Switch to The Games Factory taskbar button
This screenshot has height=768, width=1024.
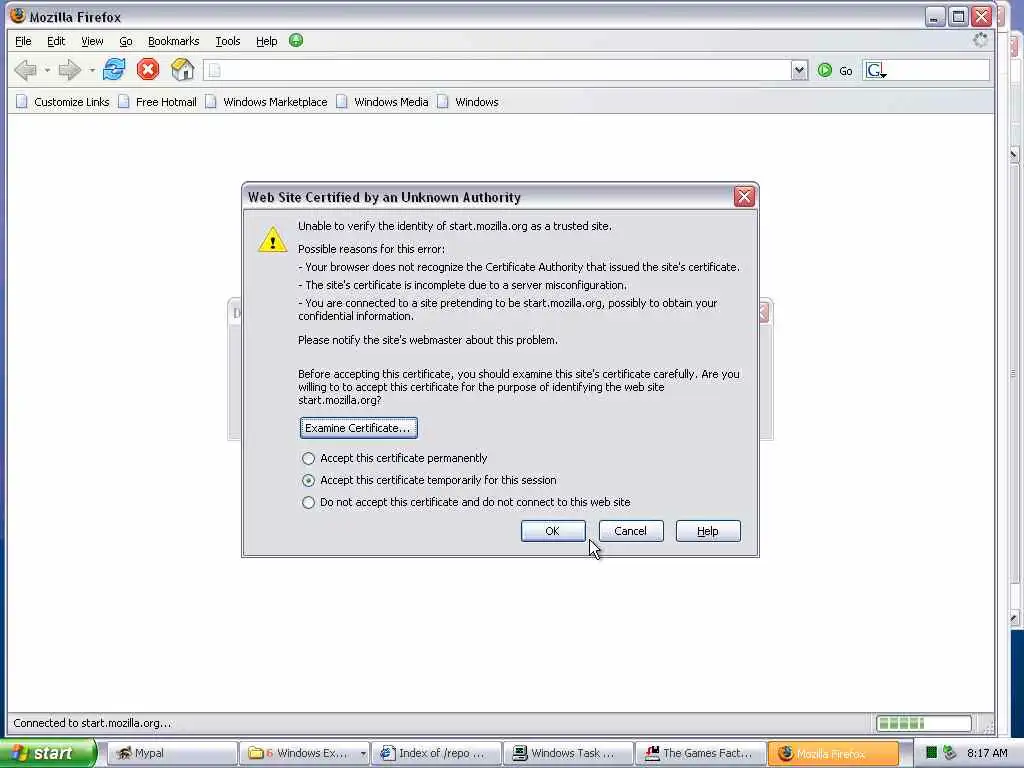coord(700,753)
